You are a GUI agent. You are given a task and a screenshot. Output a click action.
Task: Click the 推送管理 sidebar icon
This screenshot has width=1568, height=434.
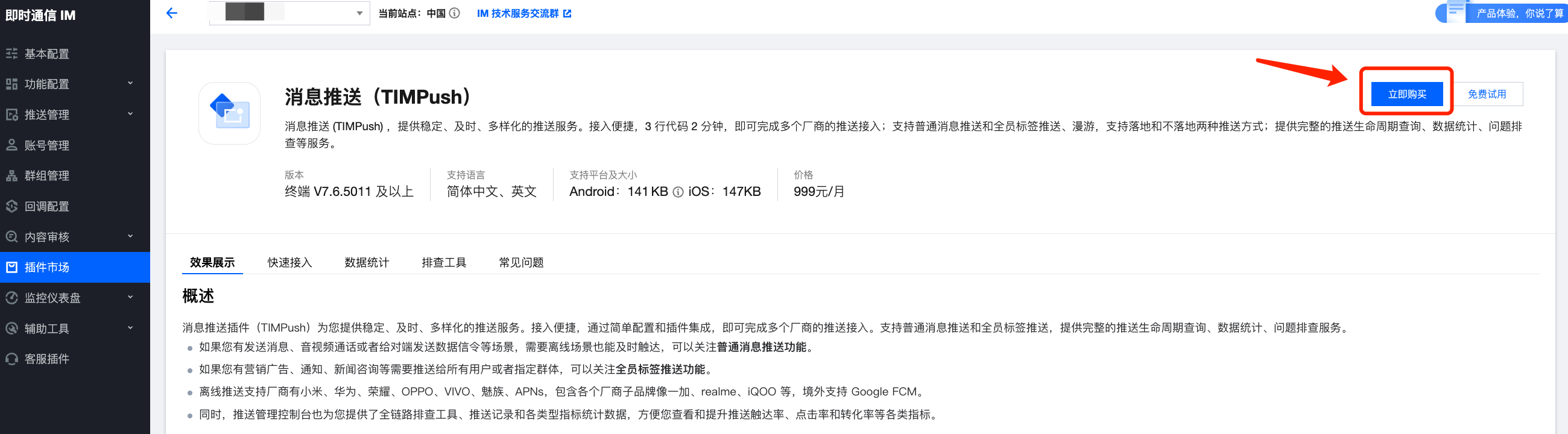coord(11,115)
